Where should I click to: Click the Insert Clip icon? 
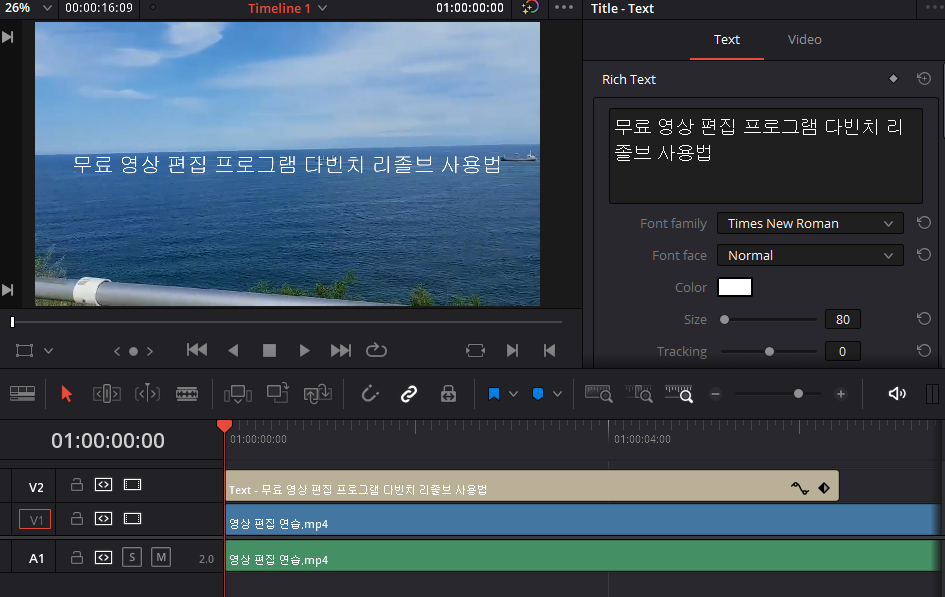[x=237, y=394]
